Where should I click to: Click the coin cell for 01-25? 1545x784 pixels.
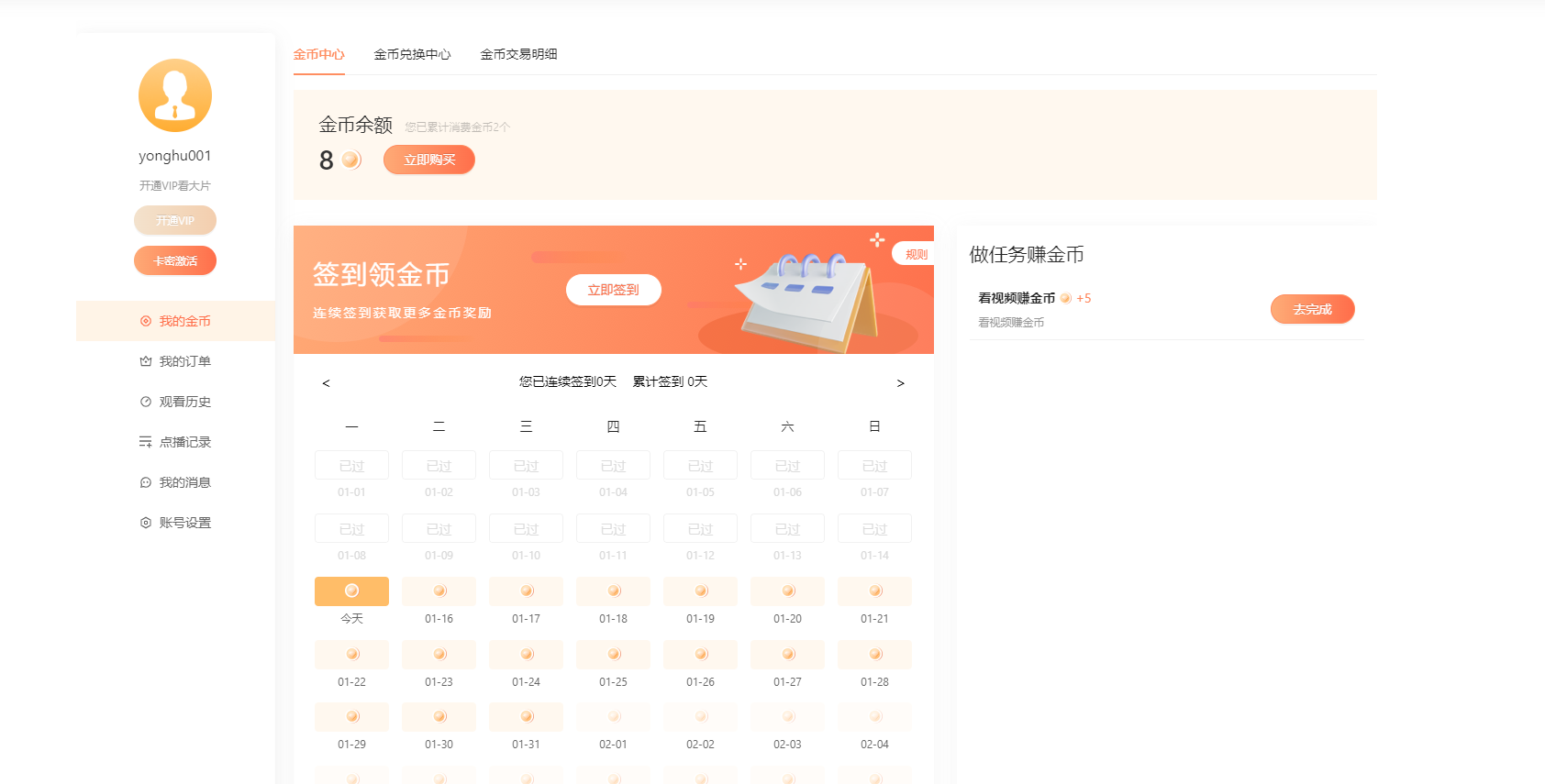(613, 655)
